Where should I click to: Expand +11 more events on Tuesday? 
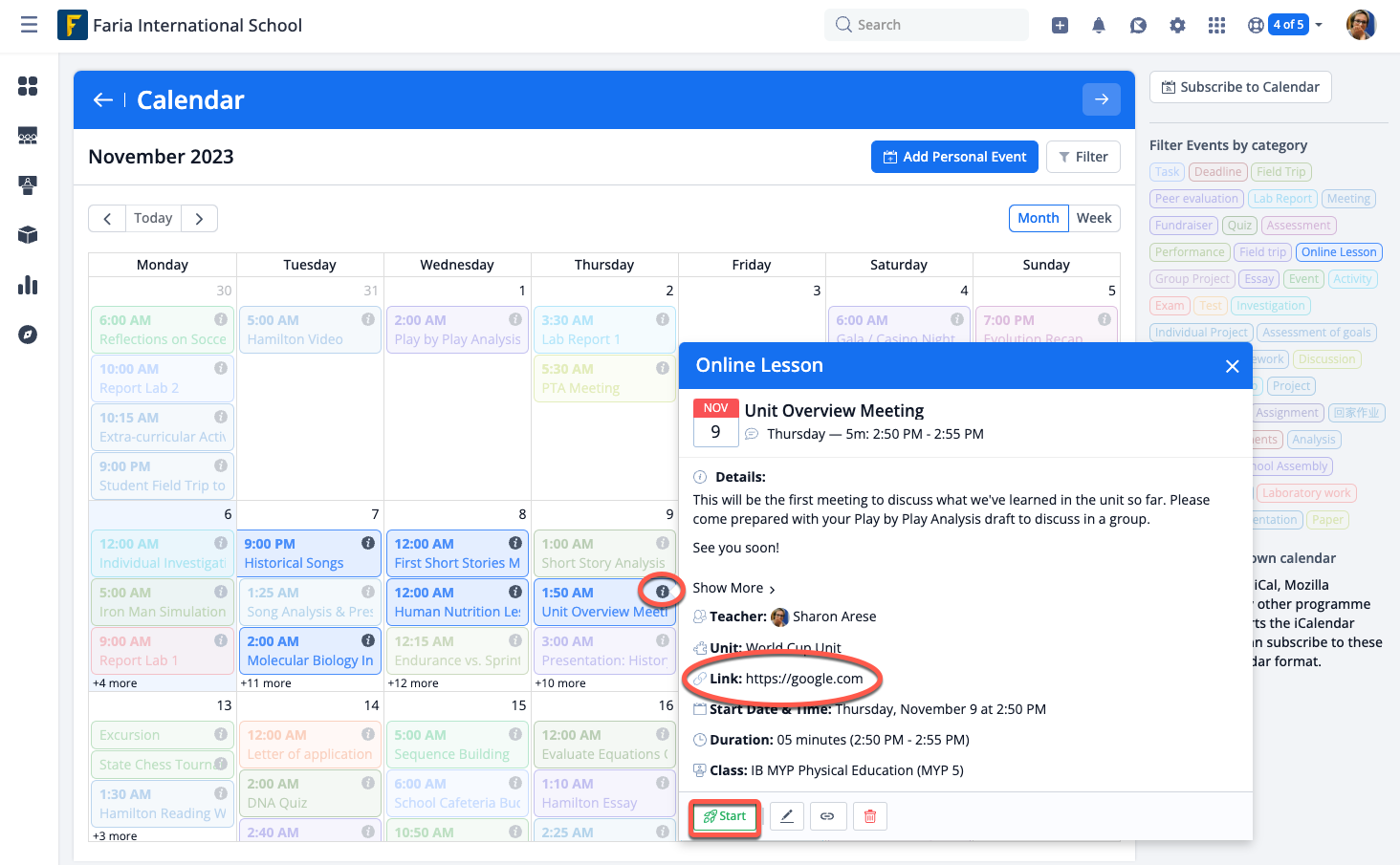tap(266, 683)
